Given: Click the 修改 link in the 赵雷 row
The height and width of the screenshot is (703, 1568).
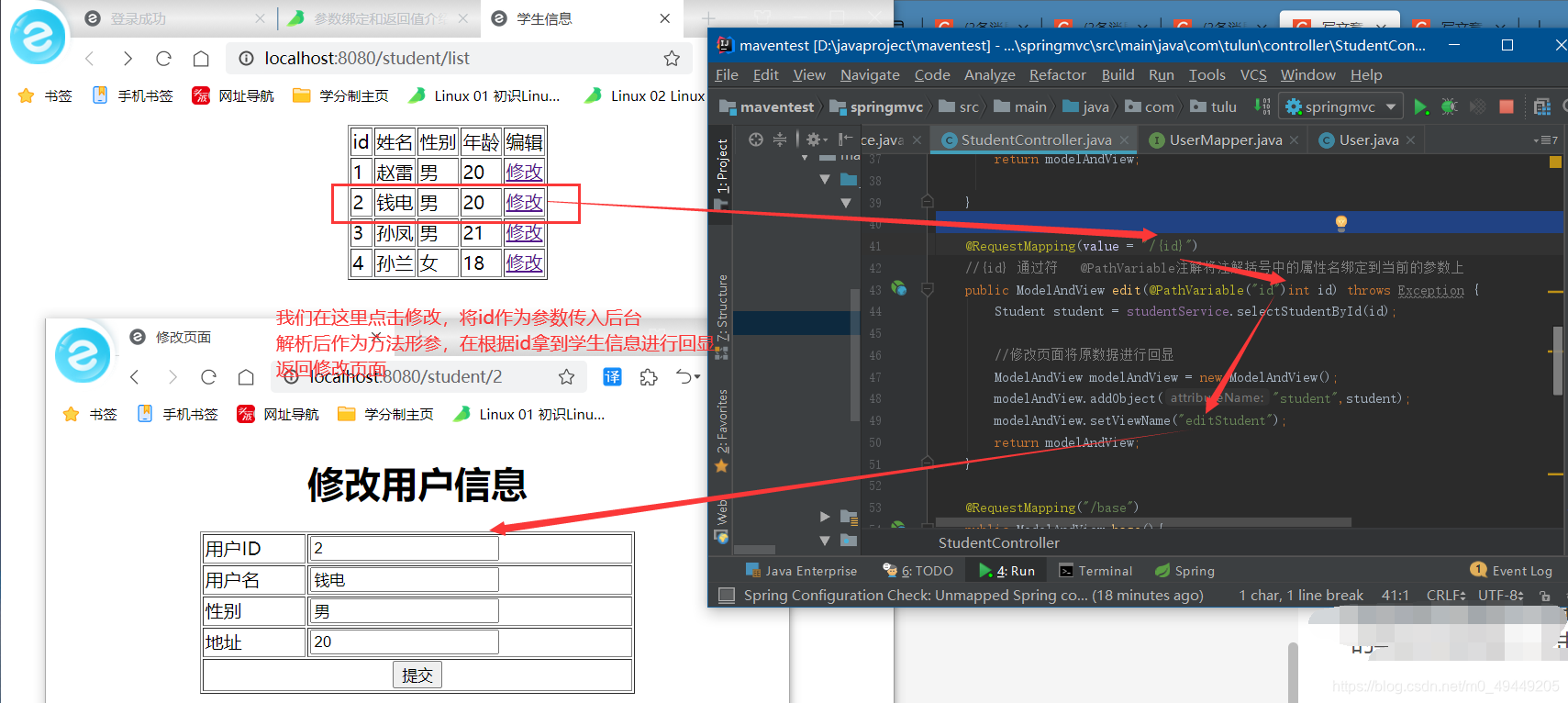Looking at the screenshot, I should (x=524, y=173).
